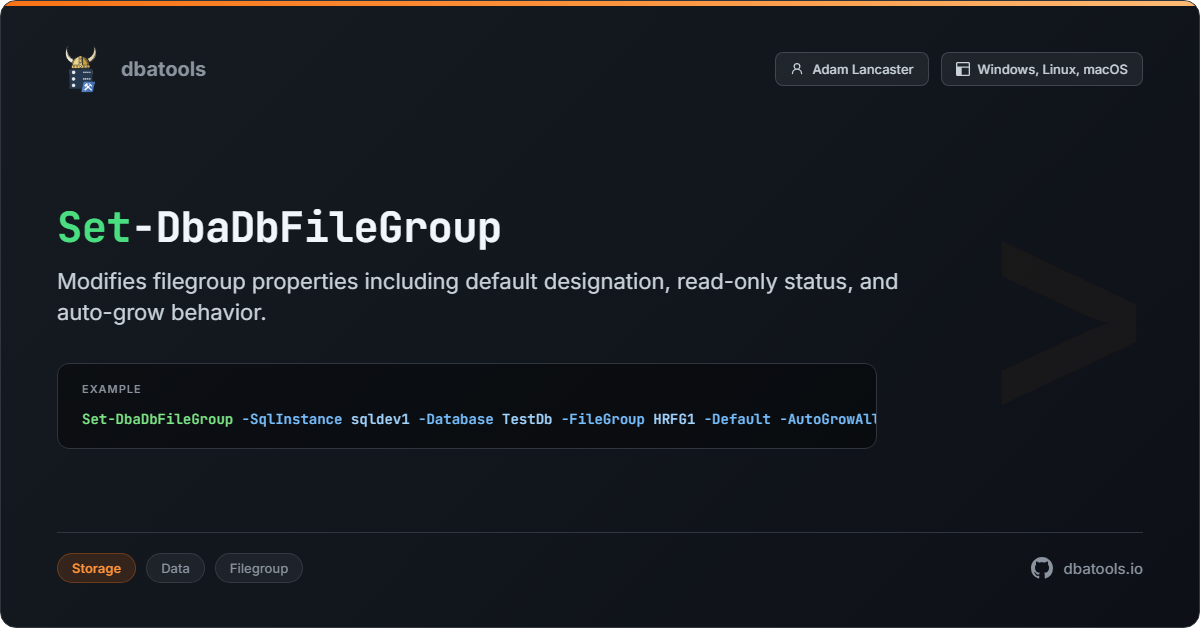Screen dimensions: 1200x628
Task: Click the TestDb value in example
Action: (527, 419)
